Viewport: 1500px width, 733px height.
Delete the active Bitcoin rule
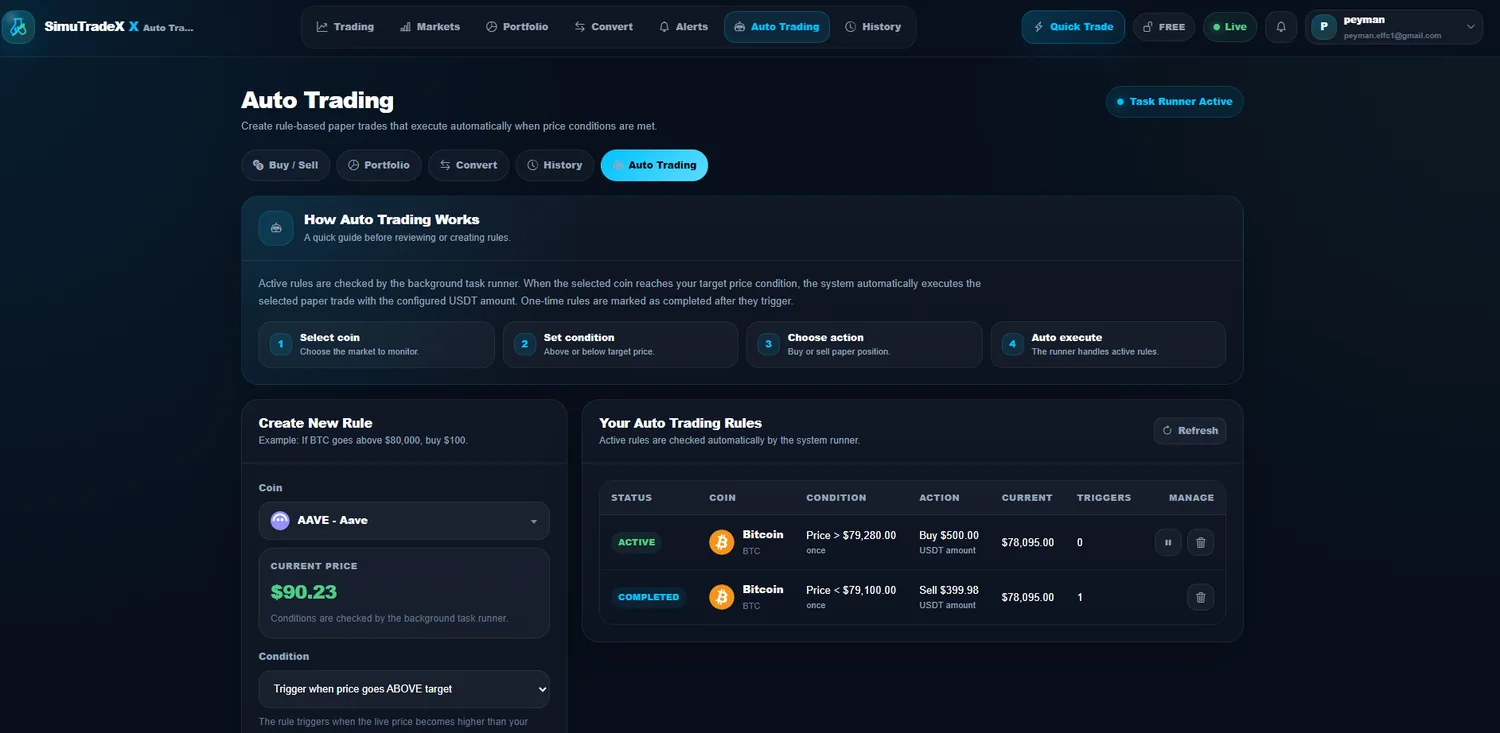(x=1201, y=543)
